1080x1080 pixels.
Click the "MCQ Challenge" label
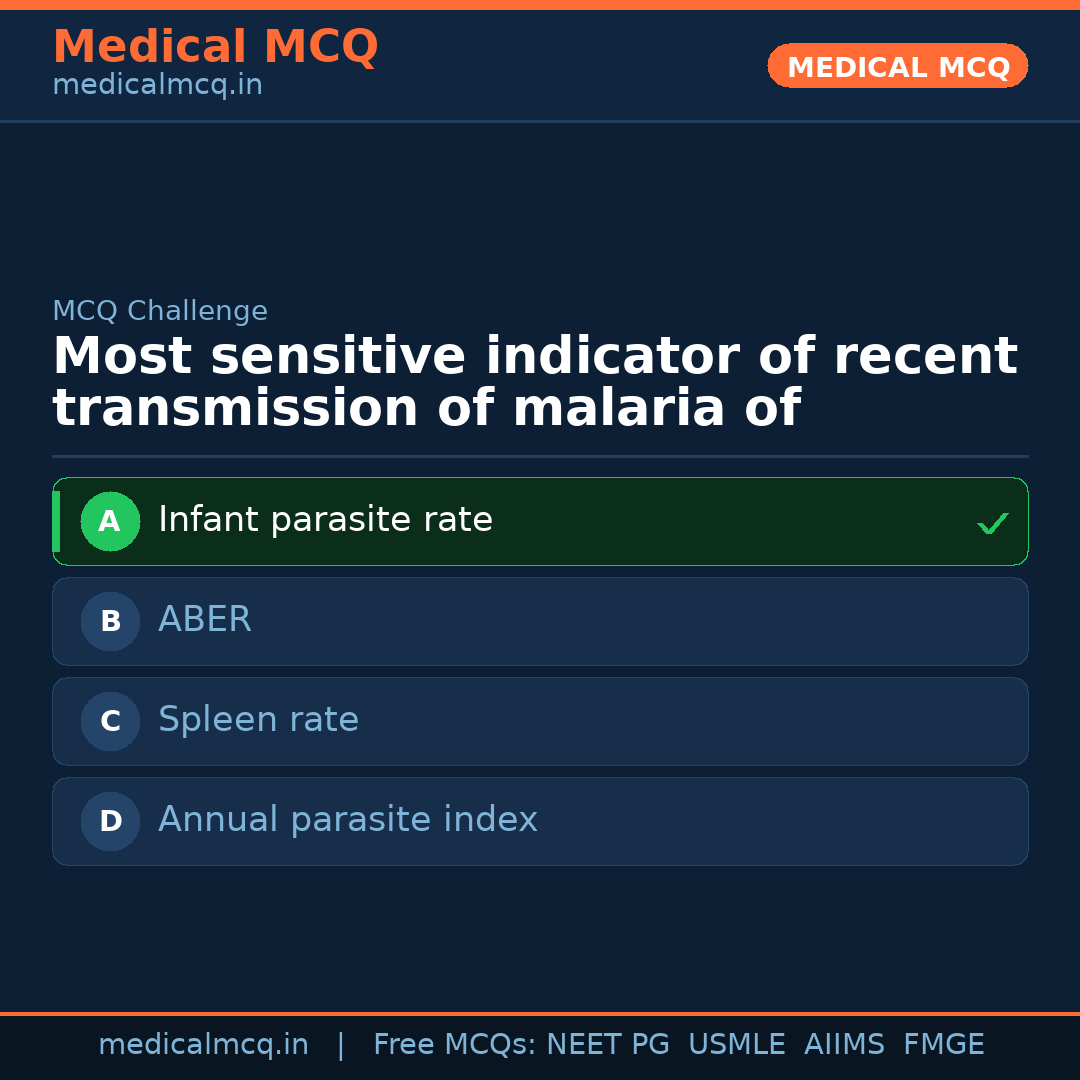pos(160,311)
